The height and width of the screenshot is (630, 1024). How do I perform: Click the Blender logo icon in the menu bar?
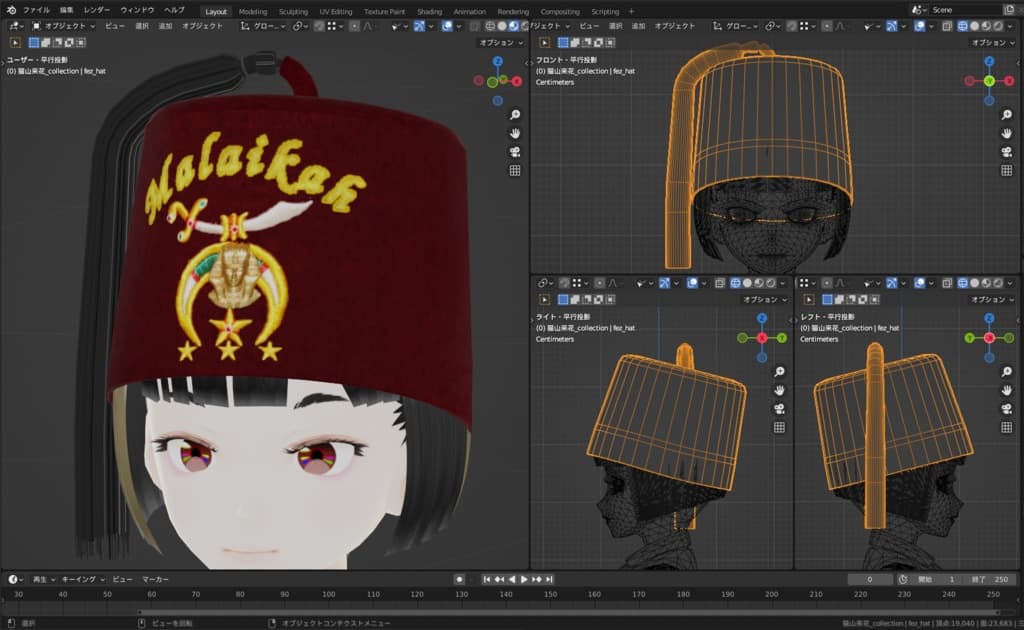pyautogui.click(x=11, y=10)
